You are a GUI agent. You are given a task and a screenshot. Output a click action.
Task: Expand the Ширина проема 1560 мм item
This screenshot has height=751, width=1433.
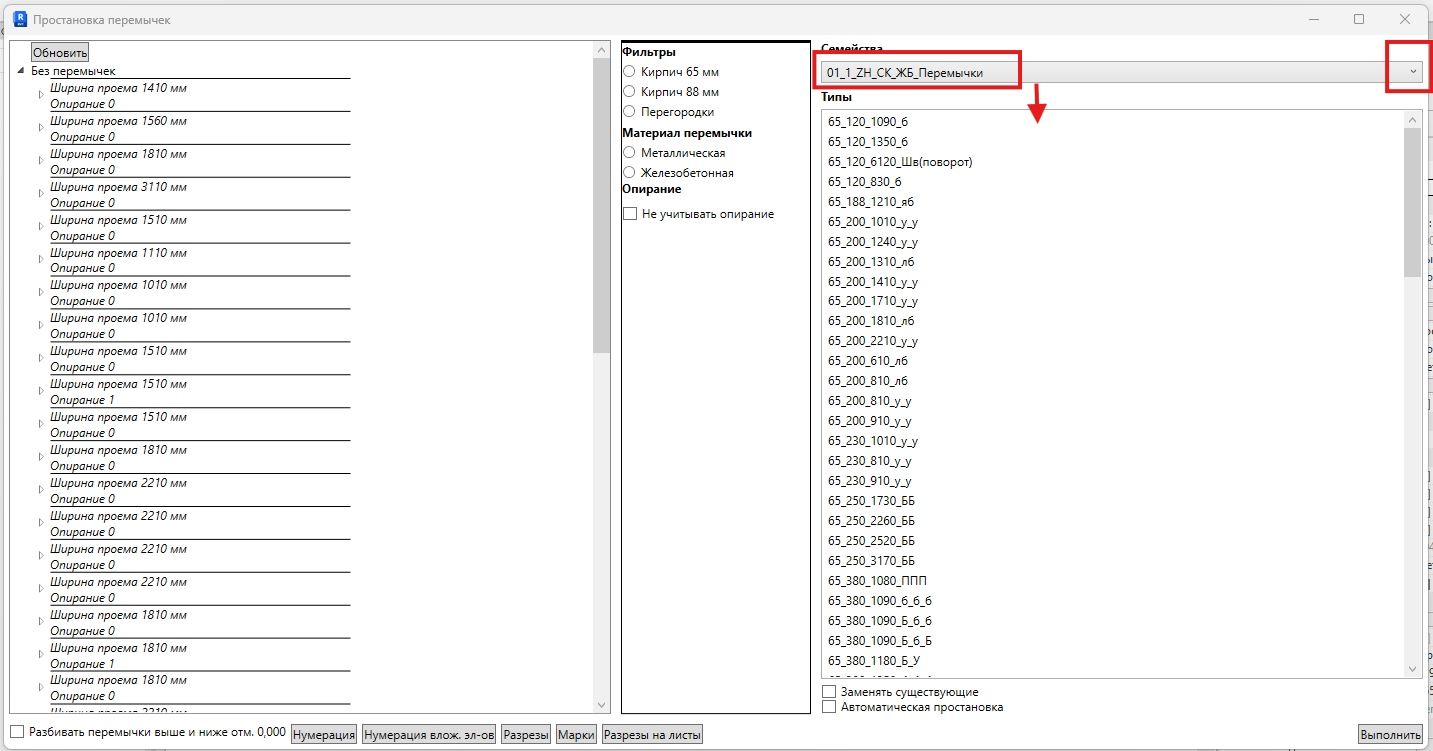41,128
